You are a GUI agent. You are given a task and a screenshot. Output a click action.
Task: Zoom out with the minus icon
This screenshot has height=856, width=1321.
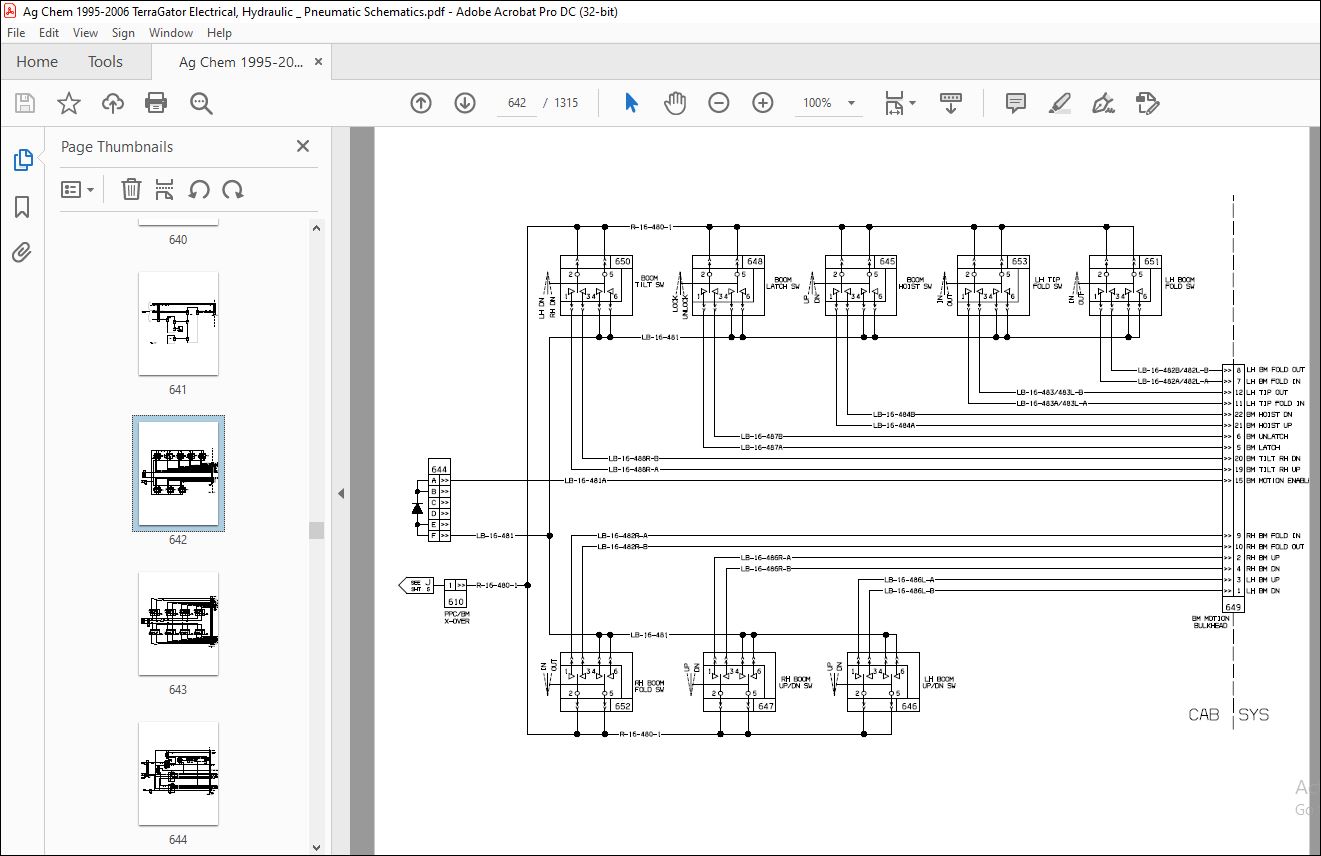(x=719, y=103)
